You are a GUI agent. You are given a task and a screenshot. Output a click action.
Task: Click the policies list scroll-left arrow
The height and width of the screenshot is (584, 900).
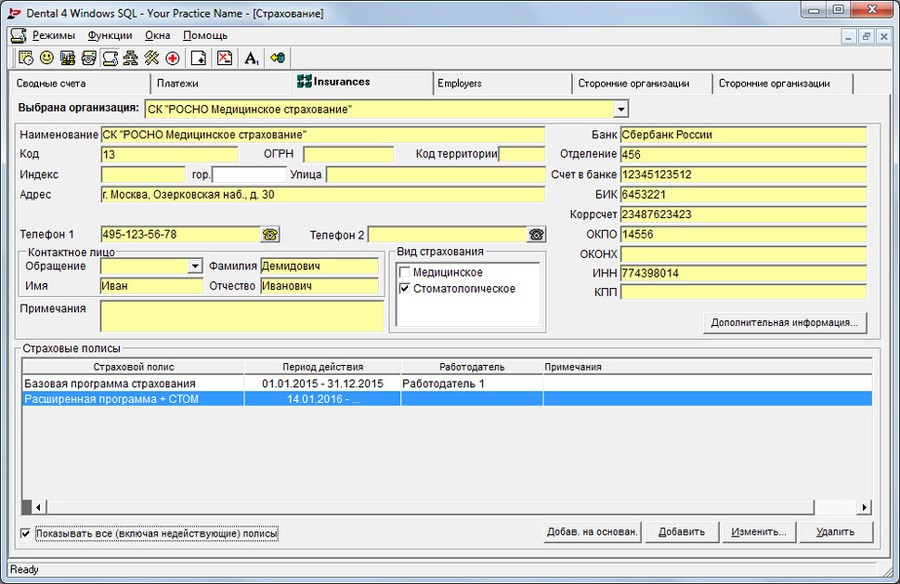(x=38, y=507)
